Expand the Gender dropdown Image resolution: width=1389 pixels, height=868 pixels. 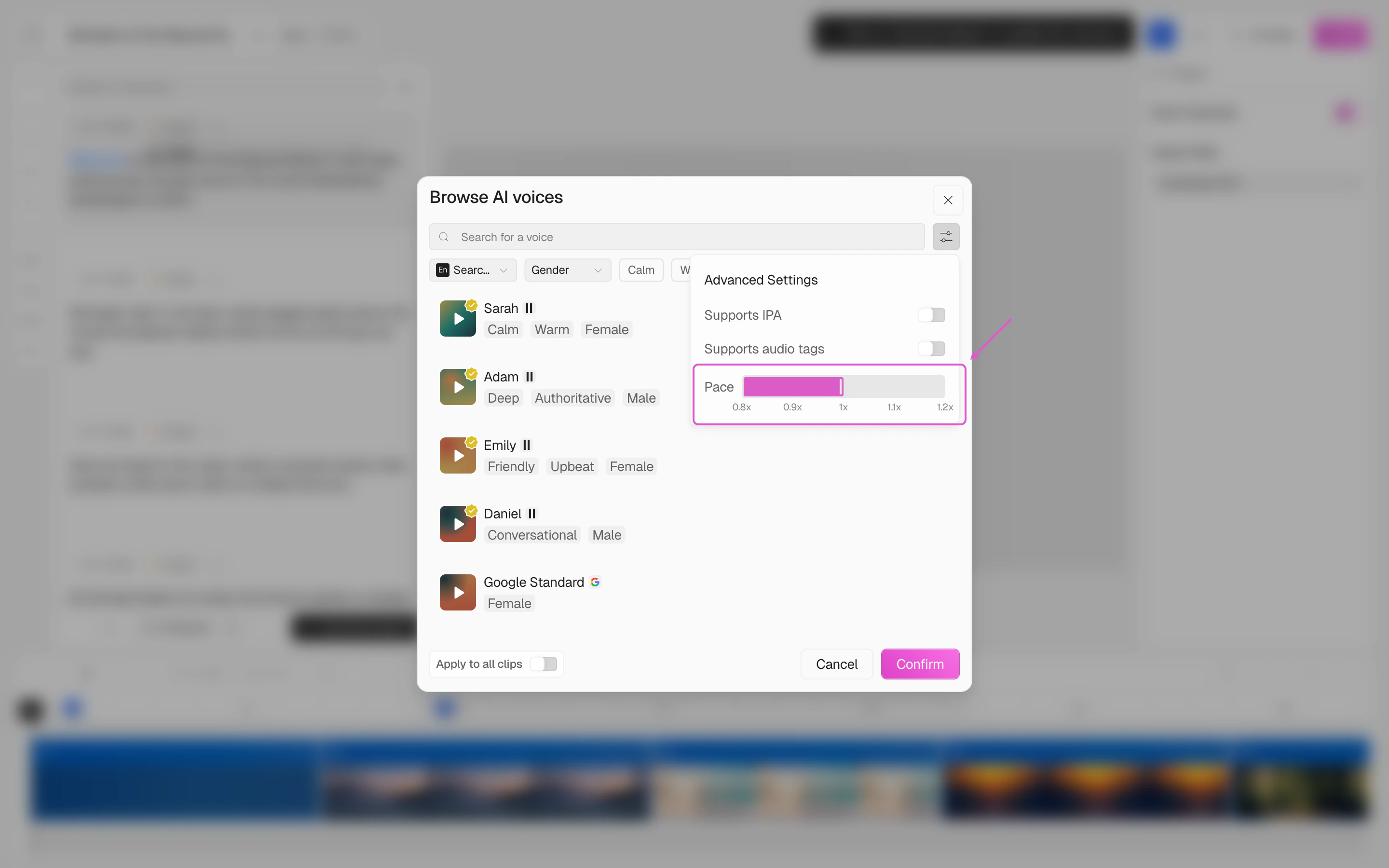[568, 270]
